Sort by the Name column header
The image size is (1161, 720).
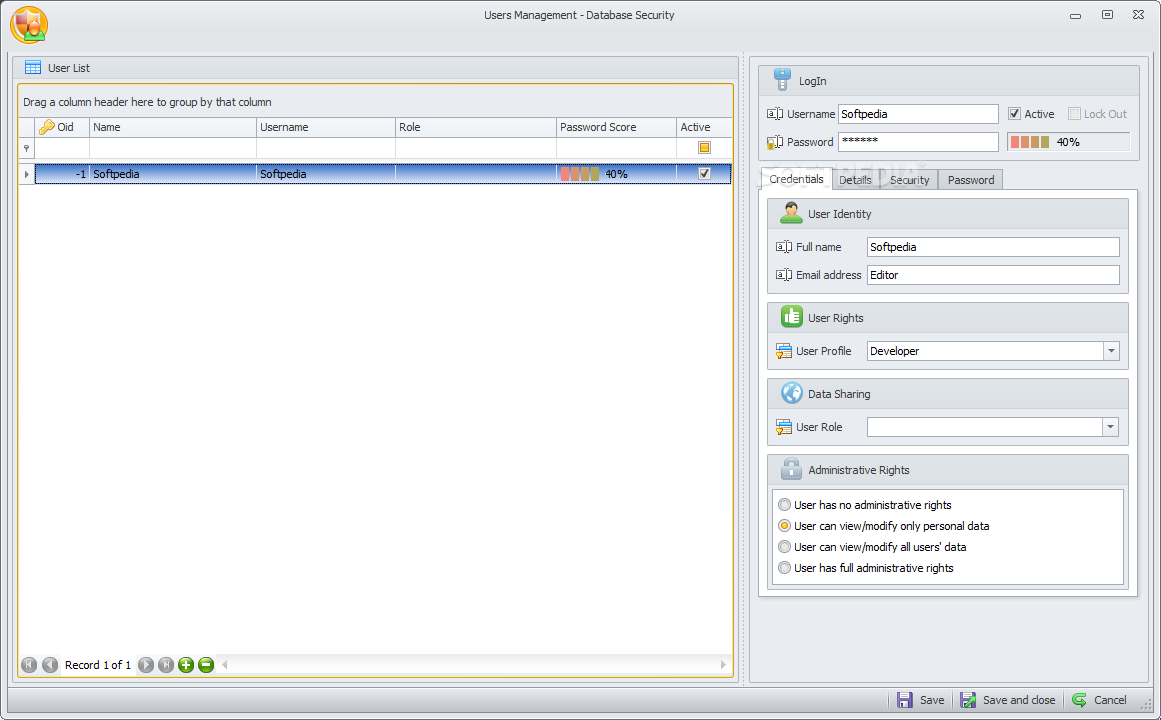click(173, 127)
